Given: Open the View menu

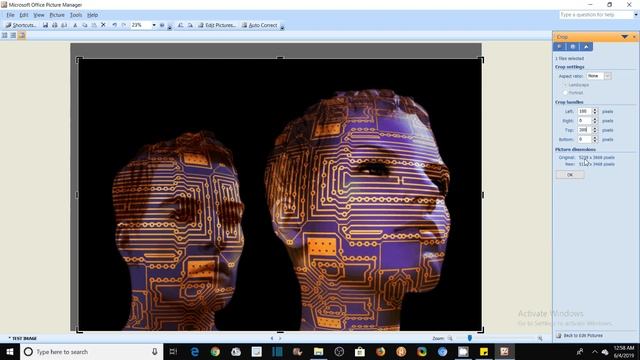Looking at the screenshot, I should [39, 15].
